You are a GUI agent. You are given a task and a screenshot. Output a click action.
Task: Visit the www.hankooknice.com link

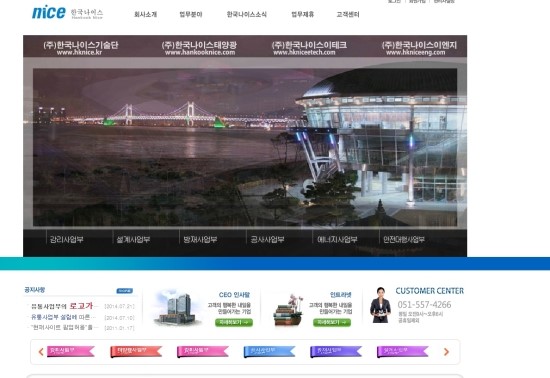200,52
